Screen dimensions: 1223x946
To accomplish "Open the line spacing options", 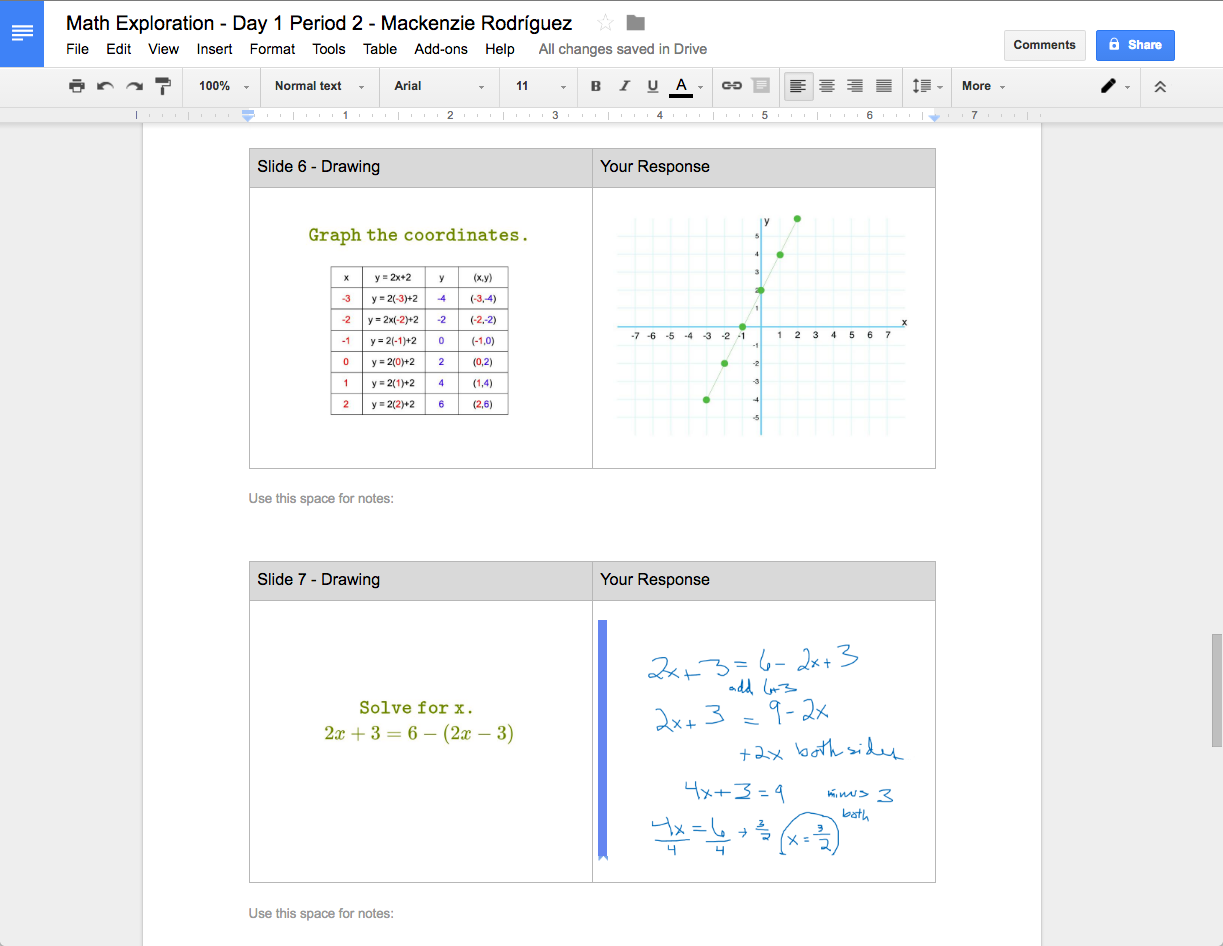I will [x=927, y=86].
